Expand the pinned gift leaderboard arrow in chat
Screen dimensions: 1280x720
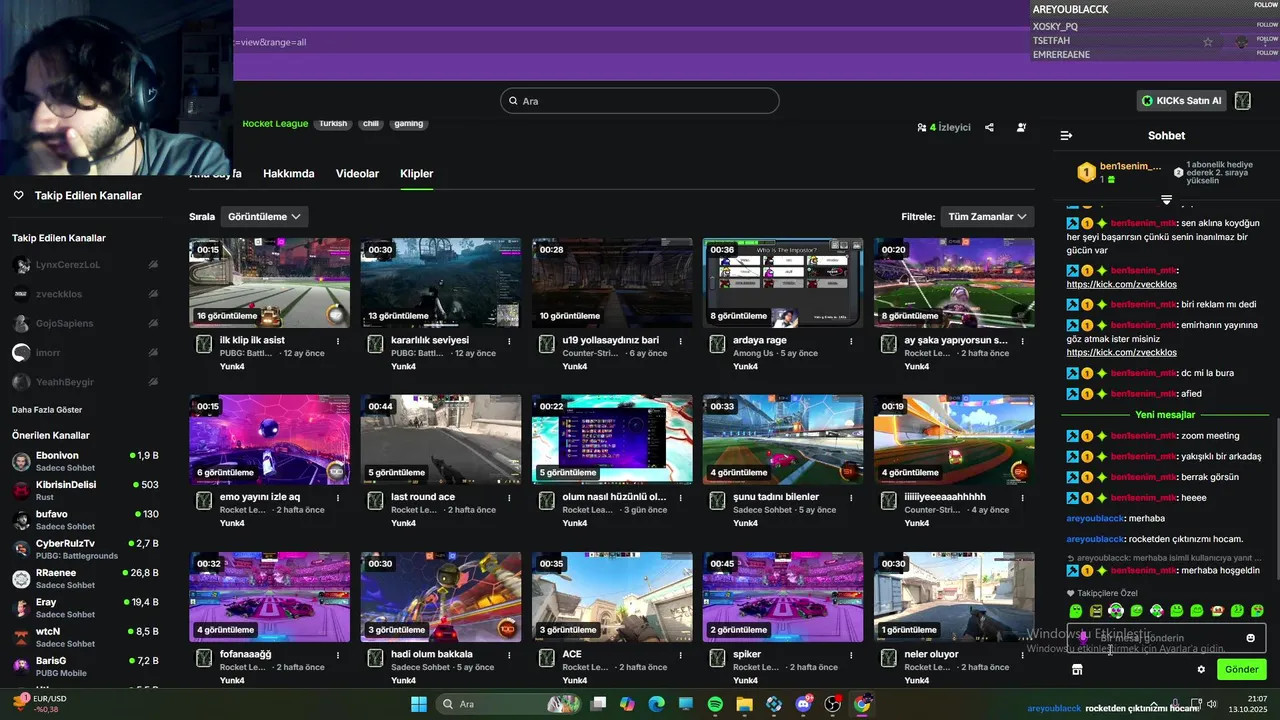click(x=1166, y=200)
